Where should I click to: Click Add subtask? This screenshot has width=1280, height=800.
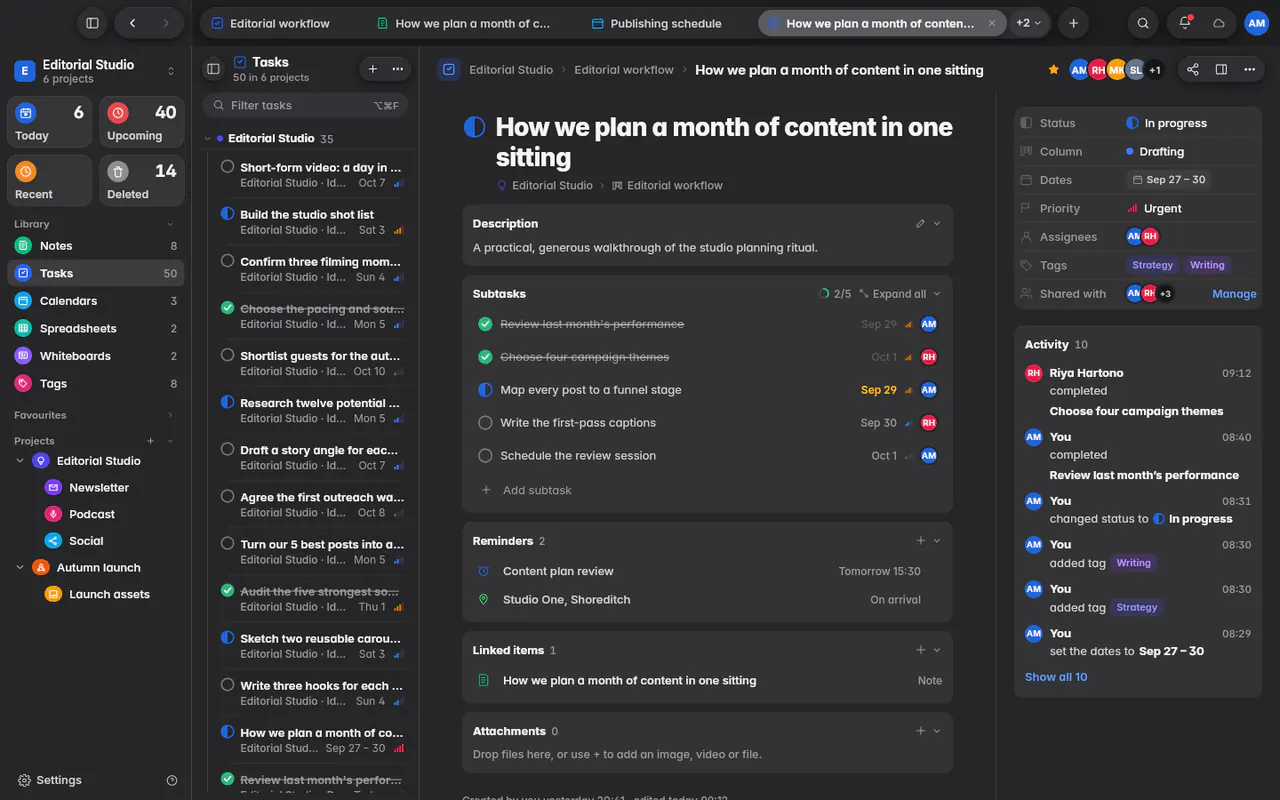[x=537, y=490]
